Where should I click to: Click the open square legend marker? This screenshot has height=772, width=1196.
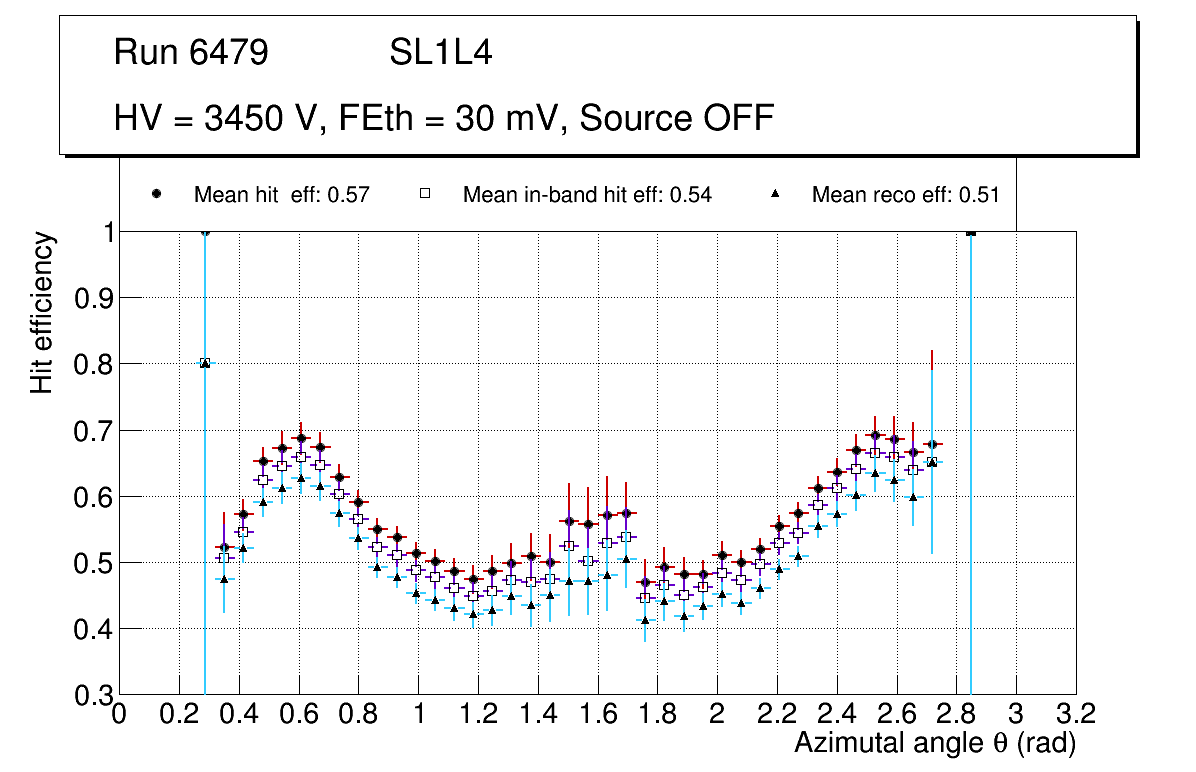pos(425,195)
